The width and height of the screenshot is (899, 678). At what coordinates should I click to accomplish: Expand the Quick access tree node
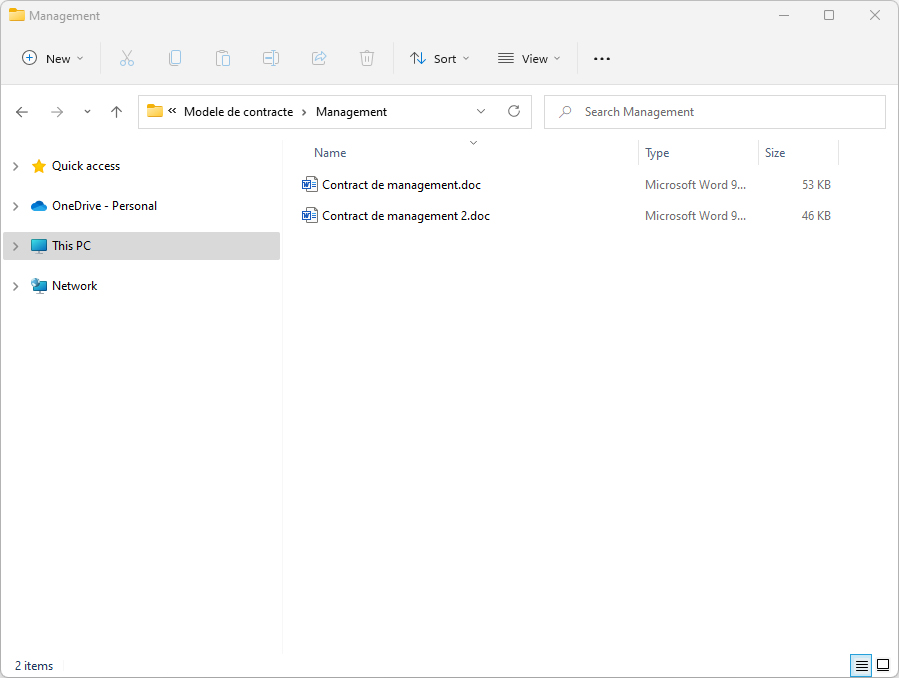[15, 166]
